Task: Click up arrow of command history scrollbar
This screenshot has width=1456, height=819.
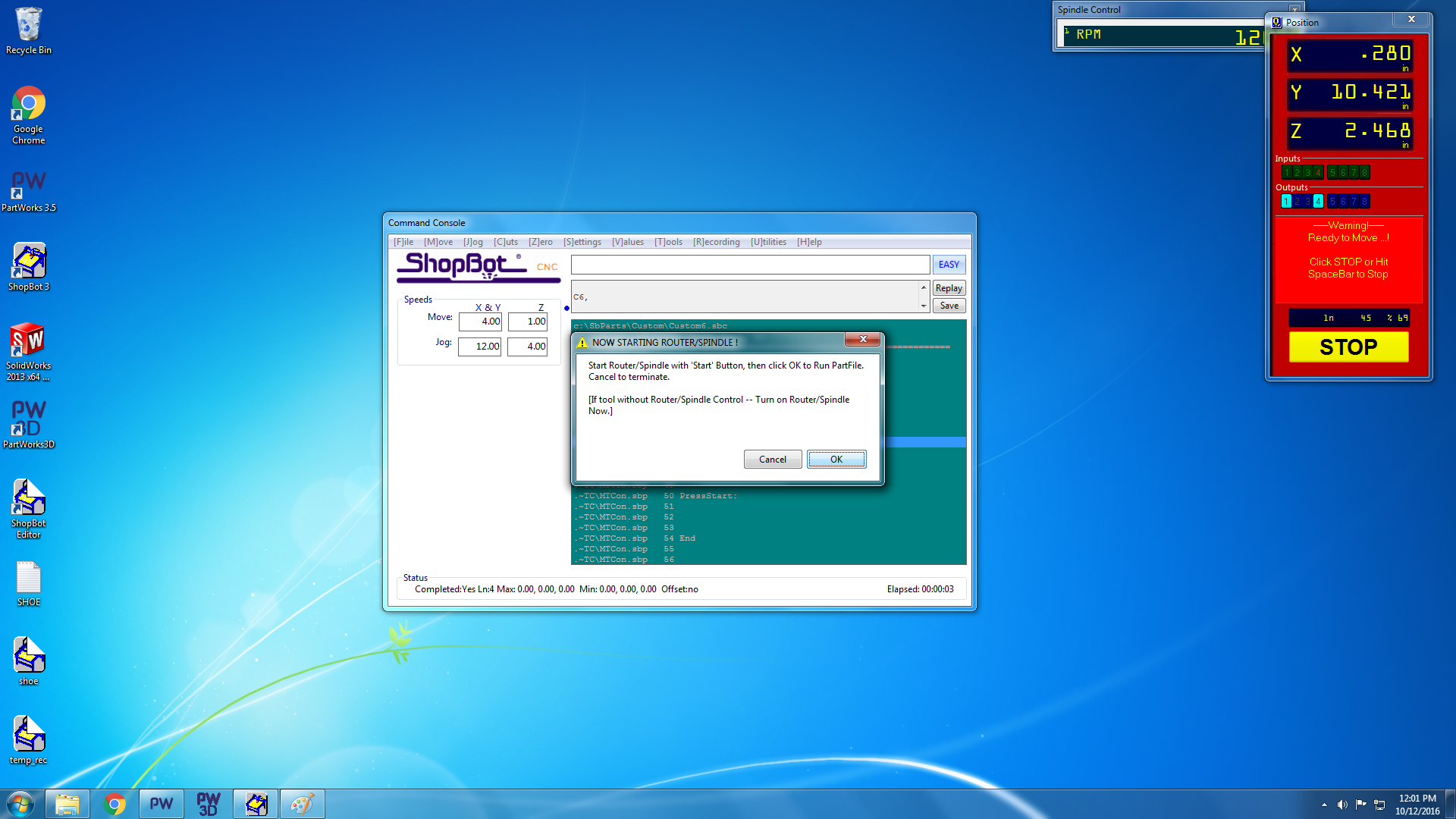Action: tap(924, 287)
